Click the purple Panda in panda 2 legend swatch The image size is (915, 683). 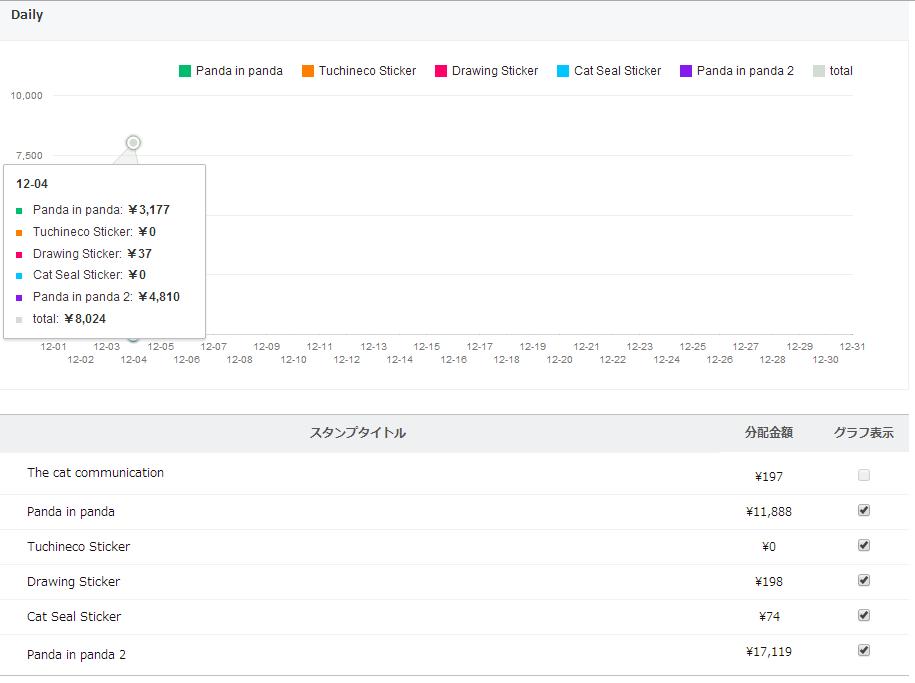click(x=686, y=71)
